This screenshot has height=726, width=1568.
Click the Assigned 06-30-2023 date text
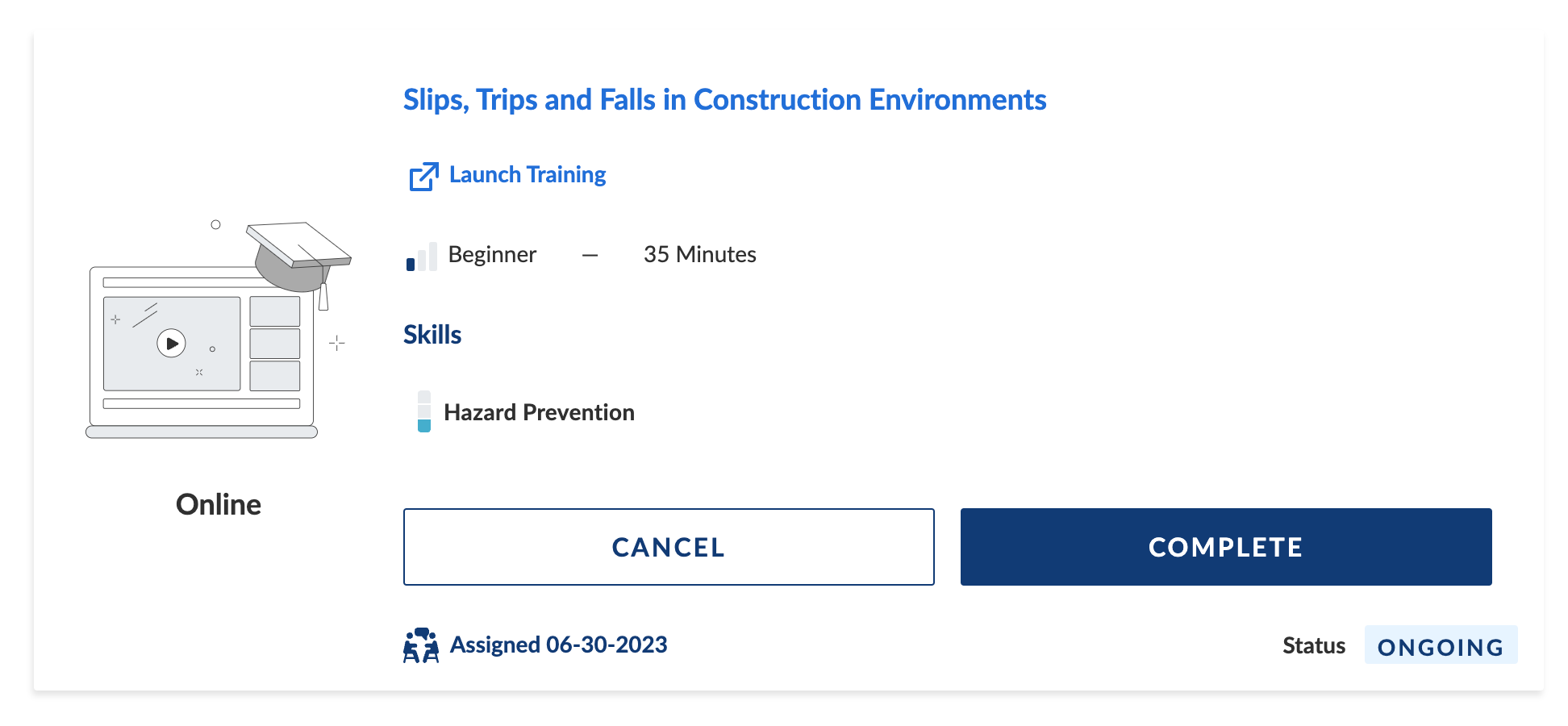(558, 645)
